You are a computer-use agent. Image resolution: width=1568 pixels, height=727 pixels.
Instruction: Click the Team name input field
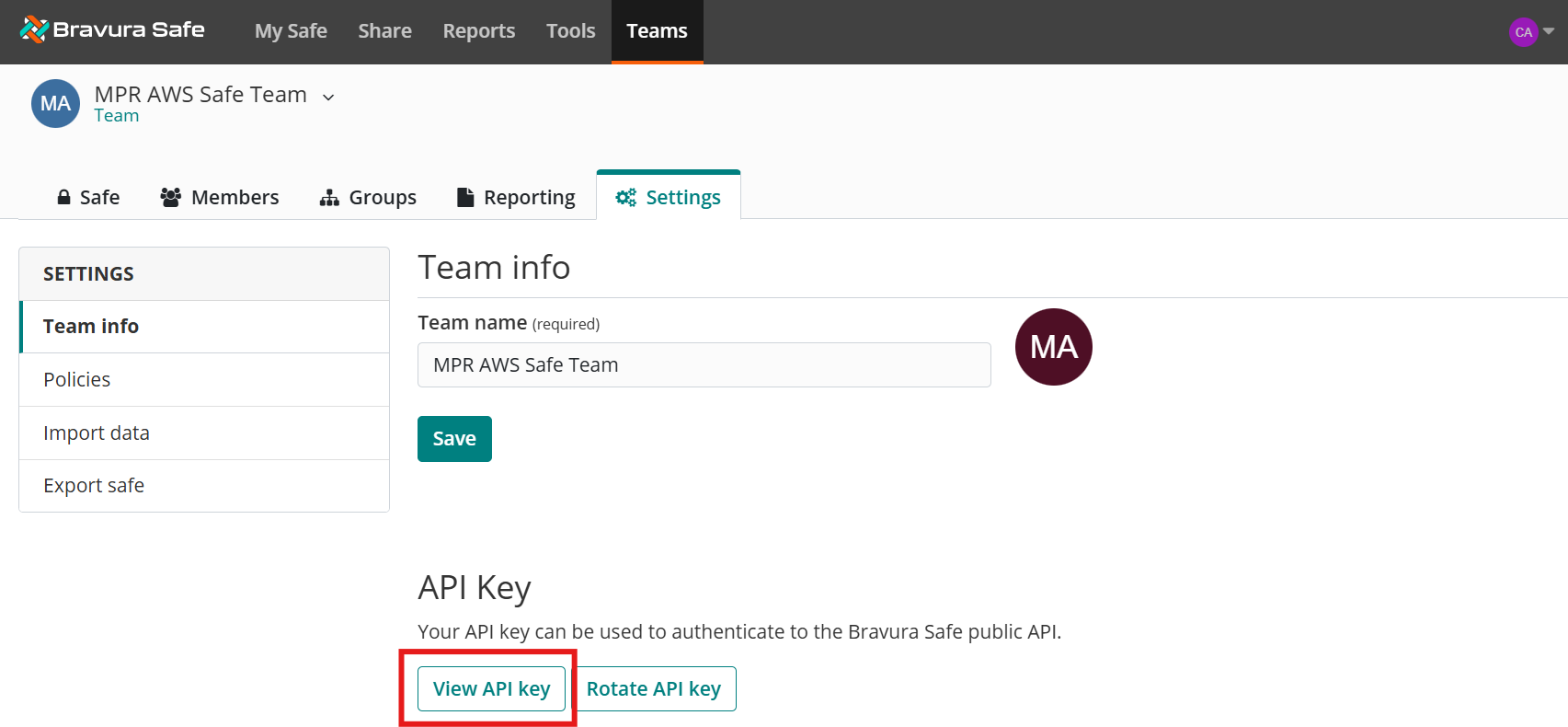(x=704, y=365)
